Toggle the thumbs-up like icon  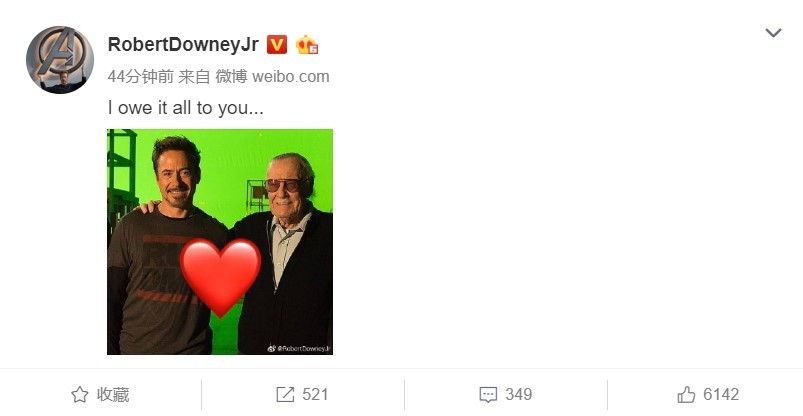(686, 394)
